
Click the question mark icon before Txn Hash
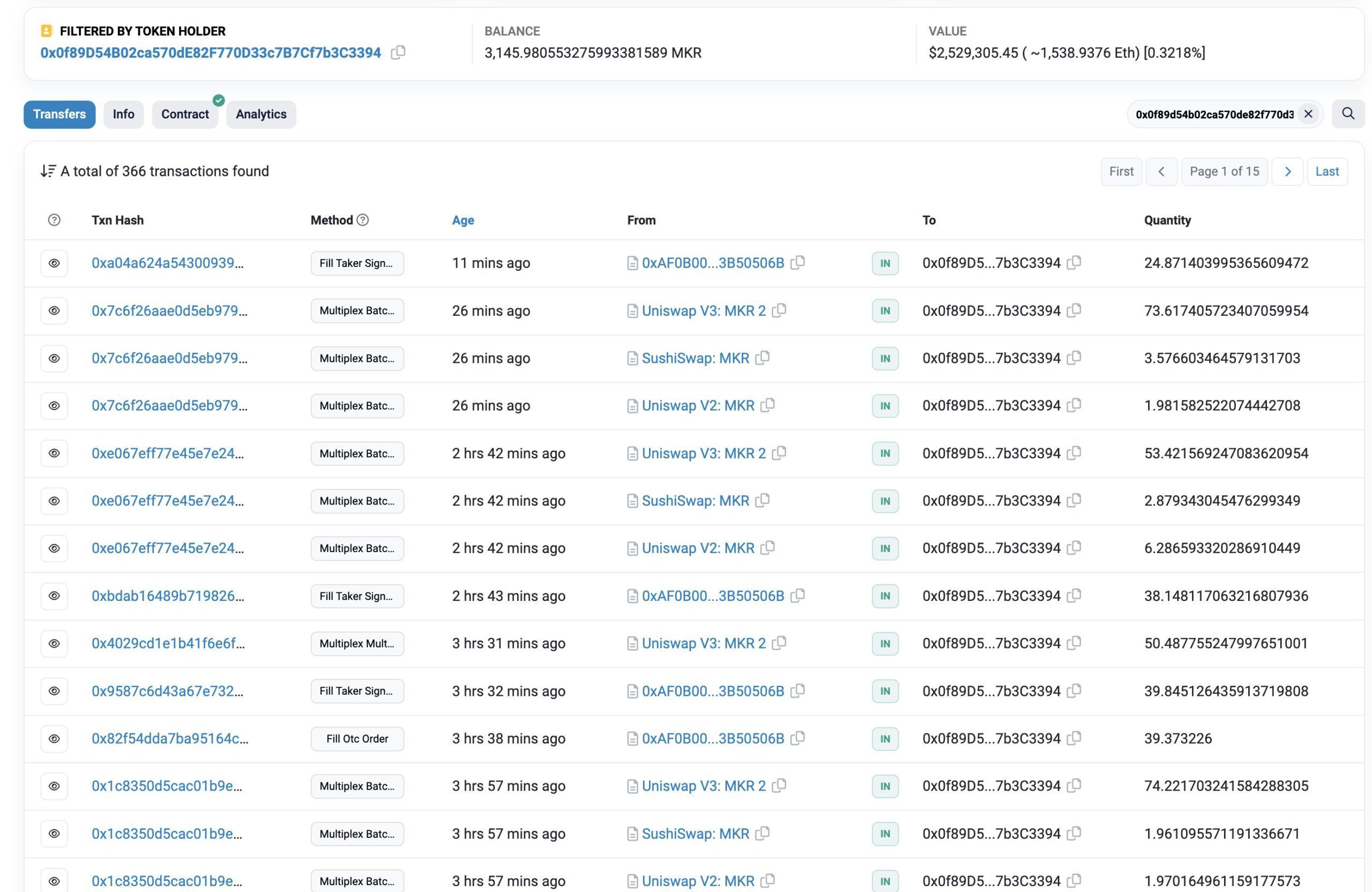point(54,220)
